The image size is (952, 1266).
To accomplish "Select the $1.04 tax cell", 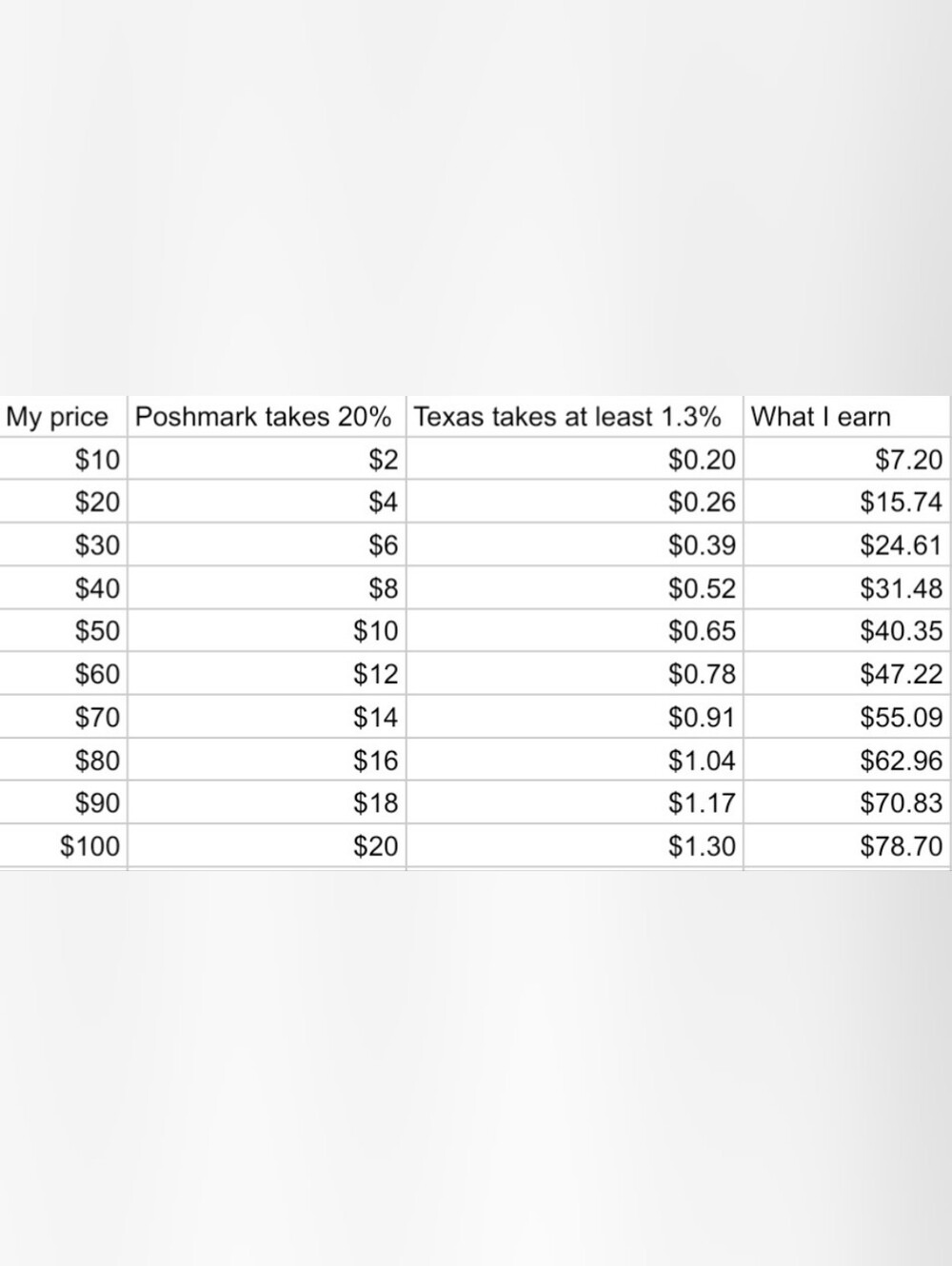I will pyautogui.click(x=574, y=760).
